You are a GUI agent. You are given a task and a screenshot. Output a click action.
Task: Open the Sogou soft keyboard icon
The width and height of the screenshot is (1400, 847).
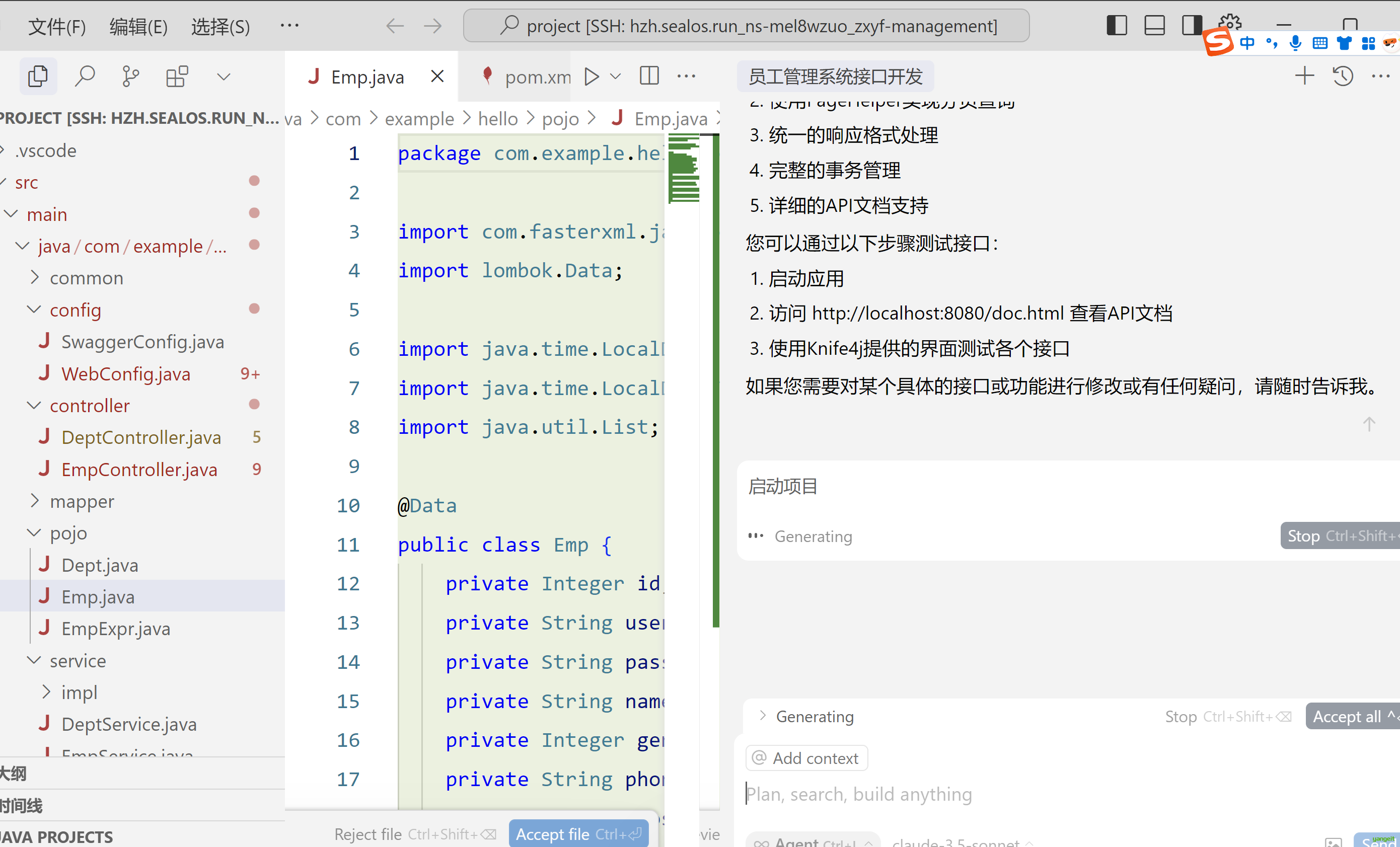1319,43
